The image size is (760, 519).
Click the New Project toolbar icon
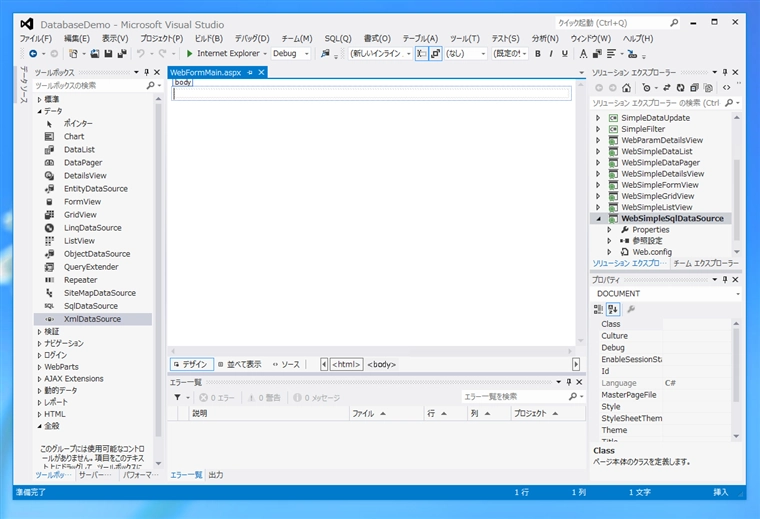pyautogui.click(x=73, y=54)
